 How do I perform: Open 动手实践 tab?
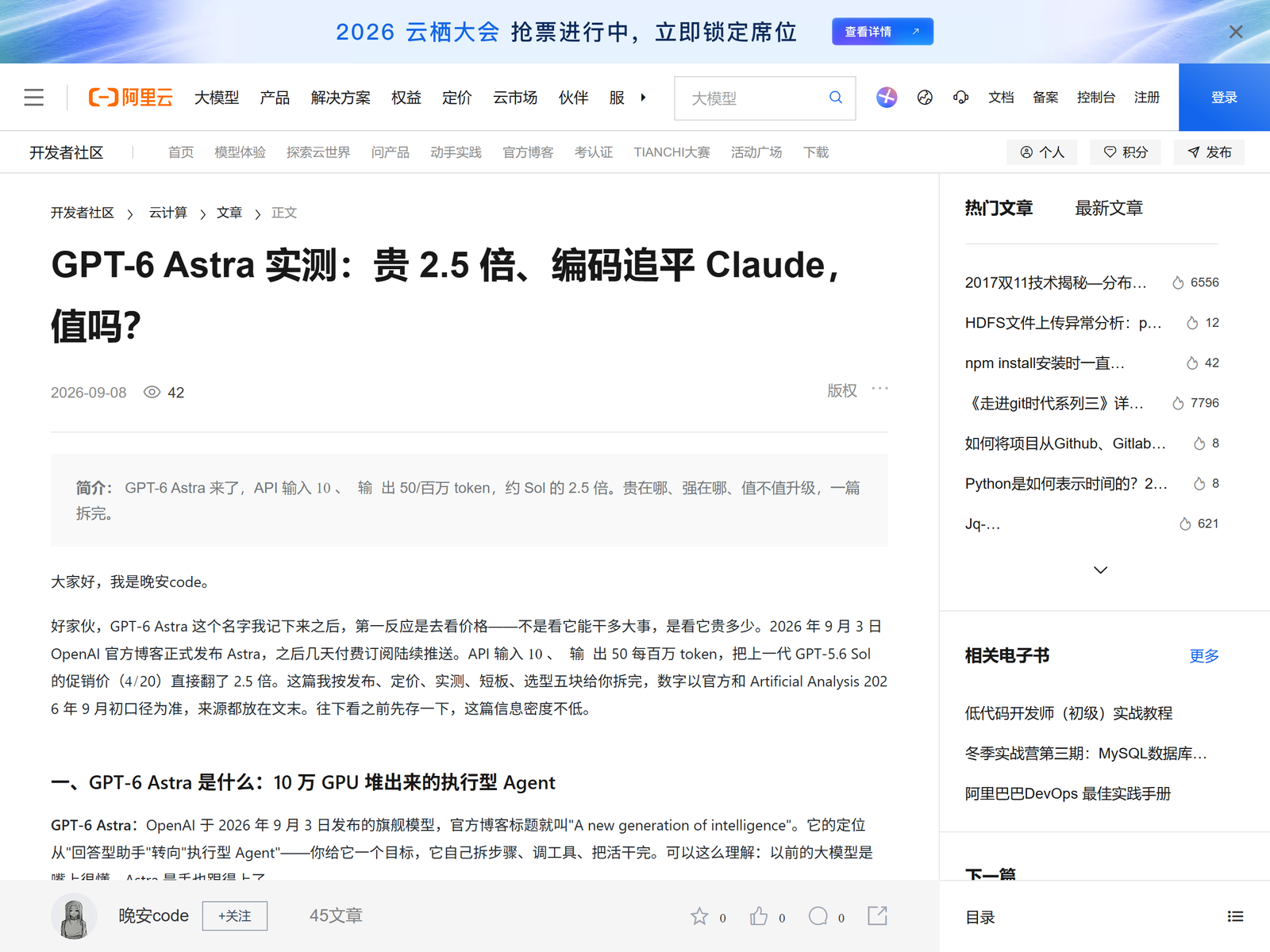click(456, 152)
